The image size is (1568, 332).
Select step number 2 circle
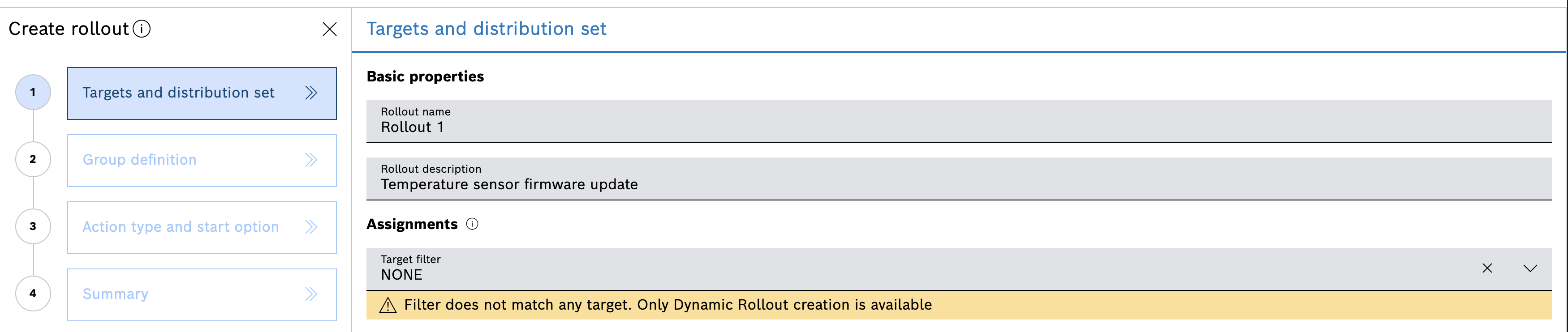pos(33,159)
